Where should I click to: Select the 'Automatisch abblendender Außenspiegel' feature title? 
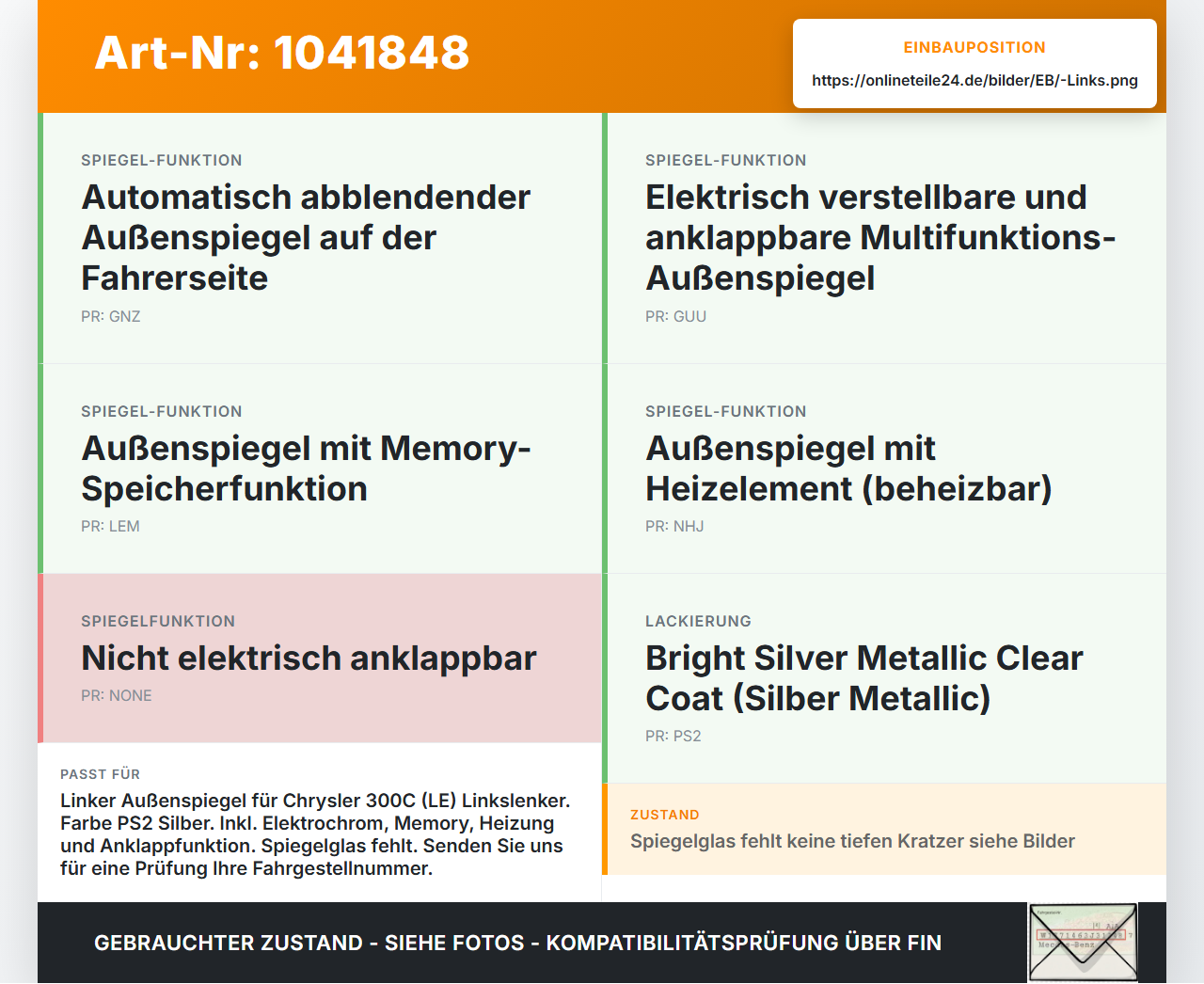[x=306, y=237]
